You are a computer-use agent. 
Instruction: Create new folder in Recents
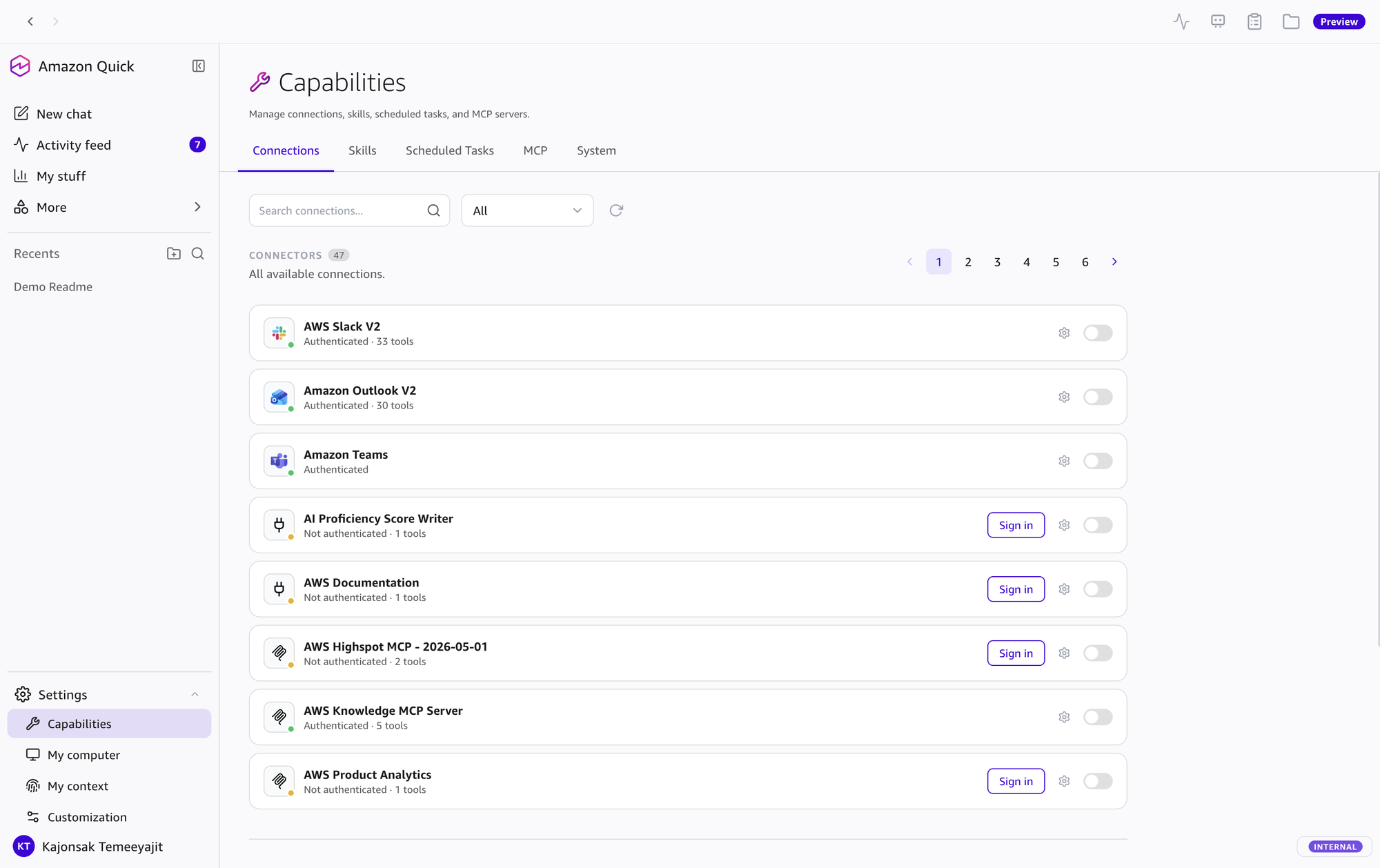(x=174, y=254)
